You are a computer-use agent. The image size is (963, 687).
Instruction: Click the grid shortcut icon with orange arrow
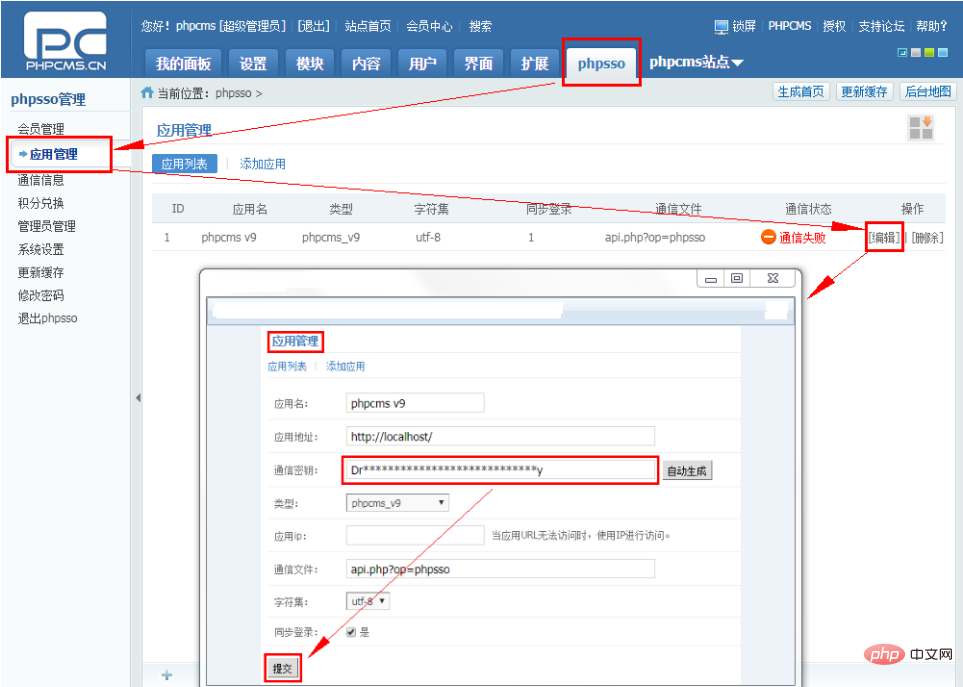921,128
